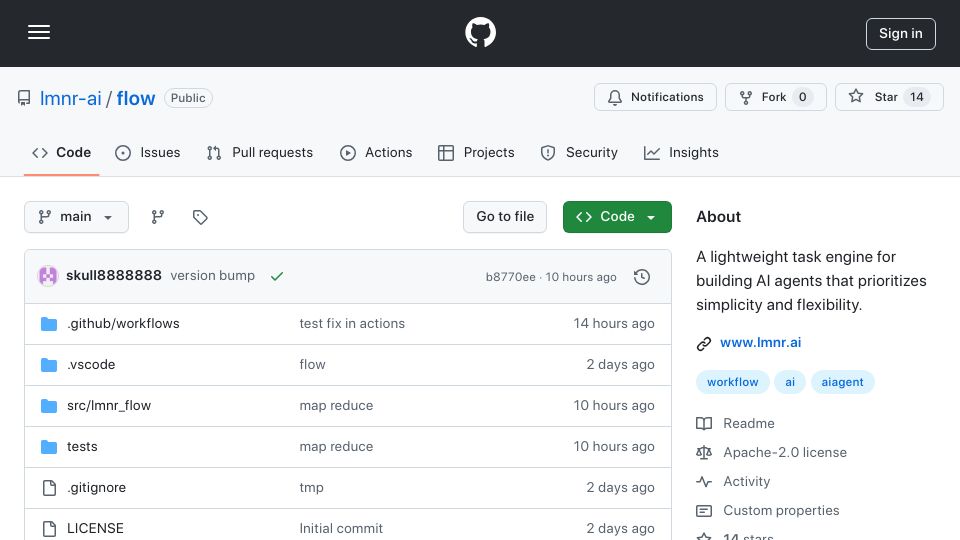Click the Go to file button
This screenshot has width=960, height=540.
point(505,217)
